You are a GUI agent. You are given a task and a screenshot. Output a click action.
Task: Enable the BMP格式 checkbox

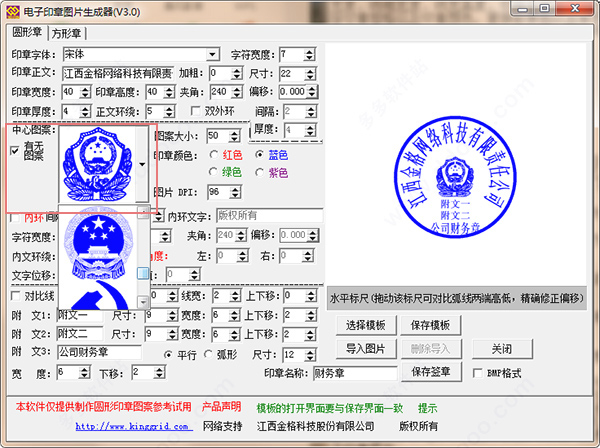pos(478,372)
